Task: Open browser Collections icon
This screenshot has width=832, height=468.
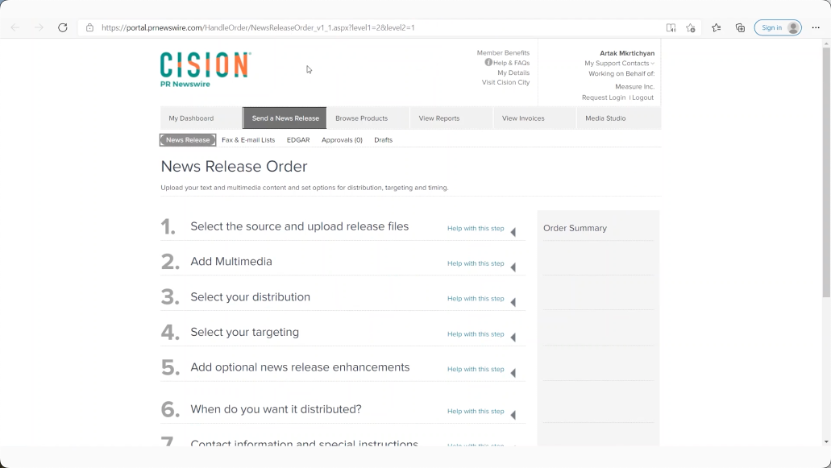Action: [x=740, y=28]
